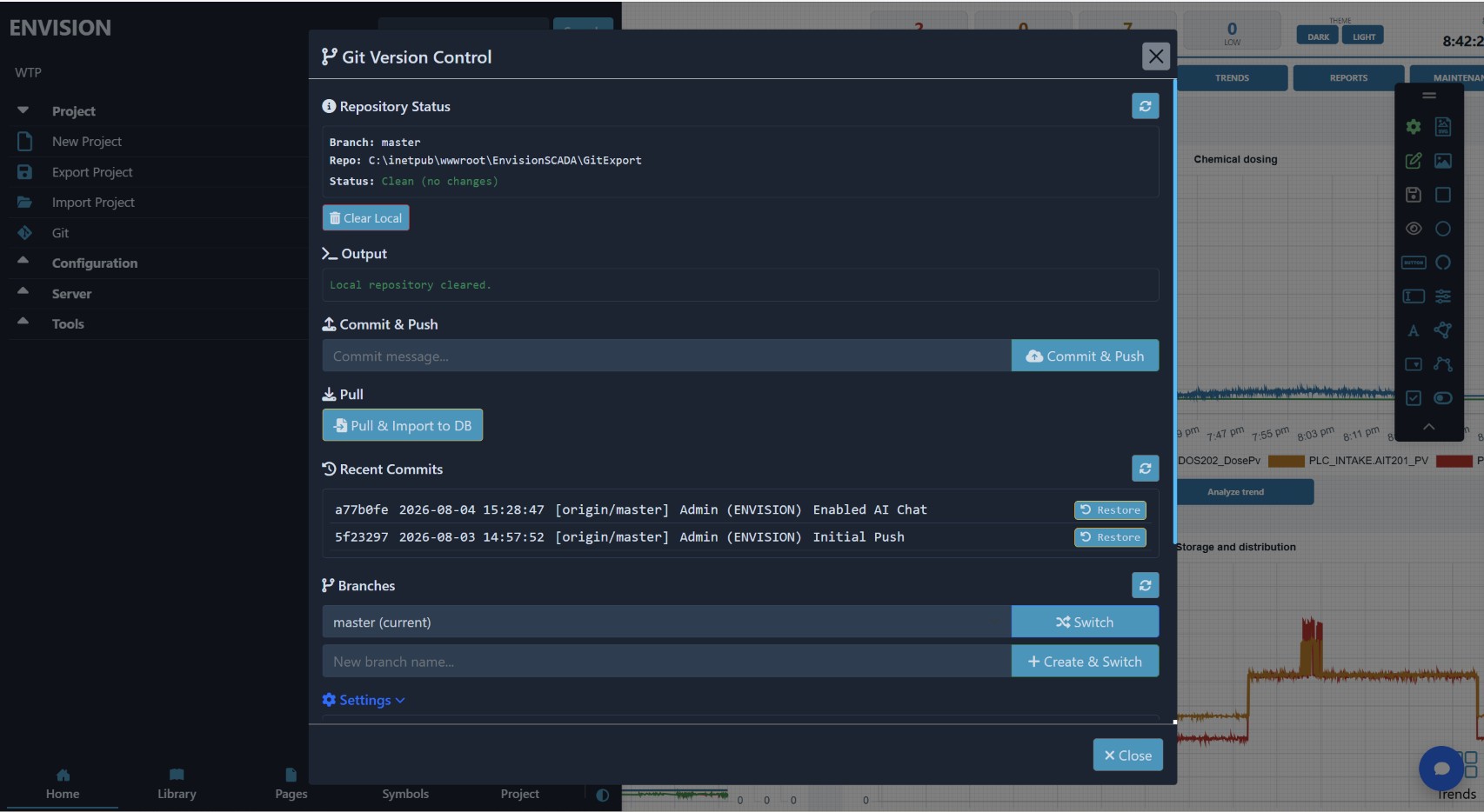Switch to the Home tab
Viewport: 1484px width, 812px height.
tap(63, 784)
